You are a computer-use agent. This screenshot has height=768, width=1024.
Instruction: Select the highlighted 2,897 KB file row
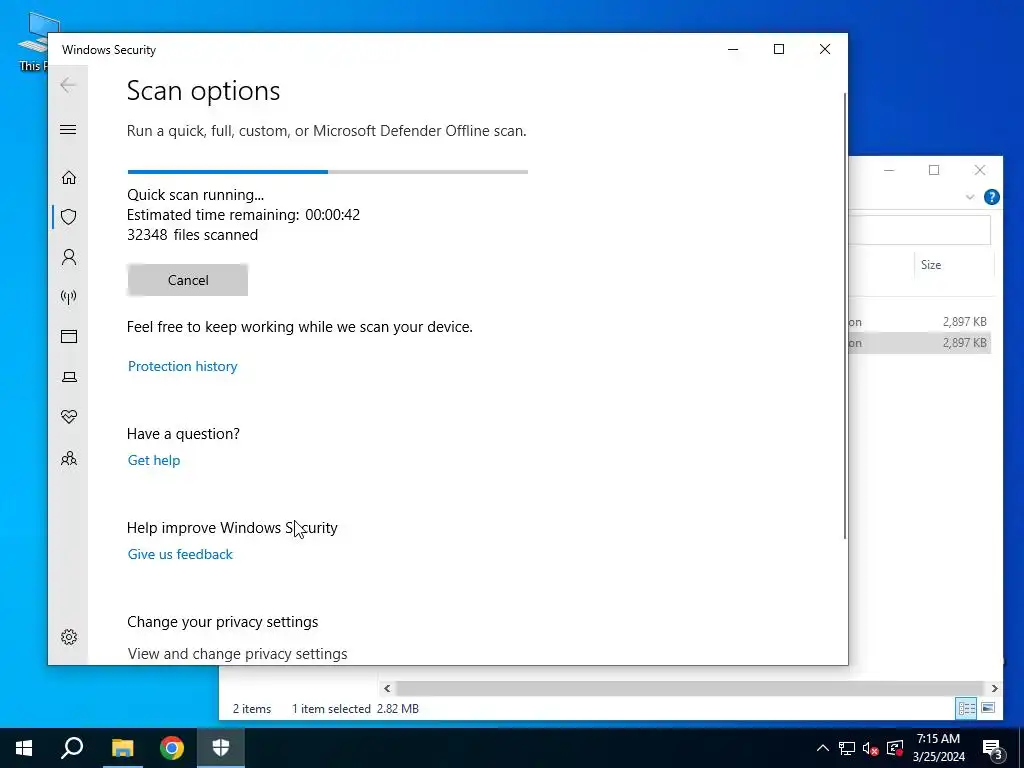(x=920, y=343)
